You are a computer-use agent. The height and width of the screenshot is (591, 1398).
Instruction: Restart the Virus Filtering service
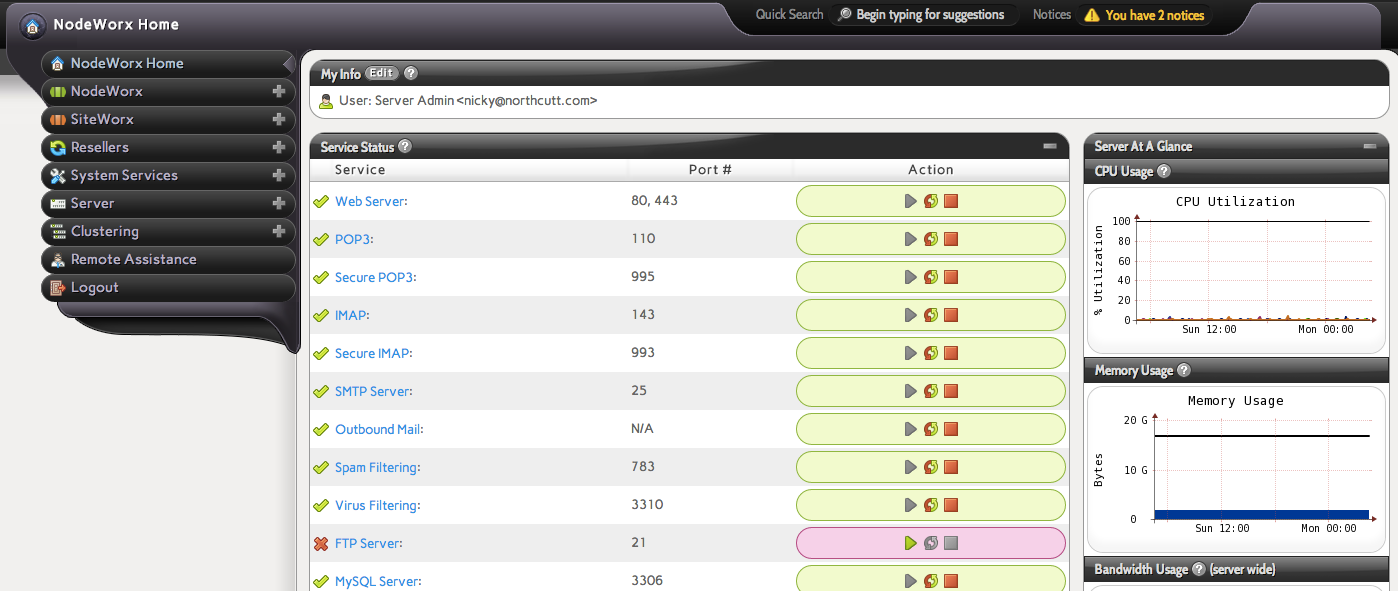pos(931,505)
